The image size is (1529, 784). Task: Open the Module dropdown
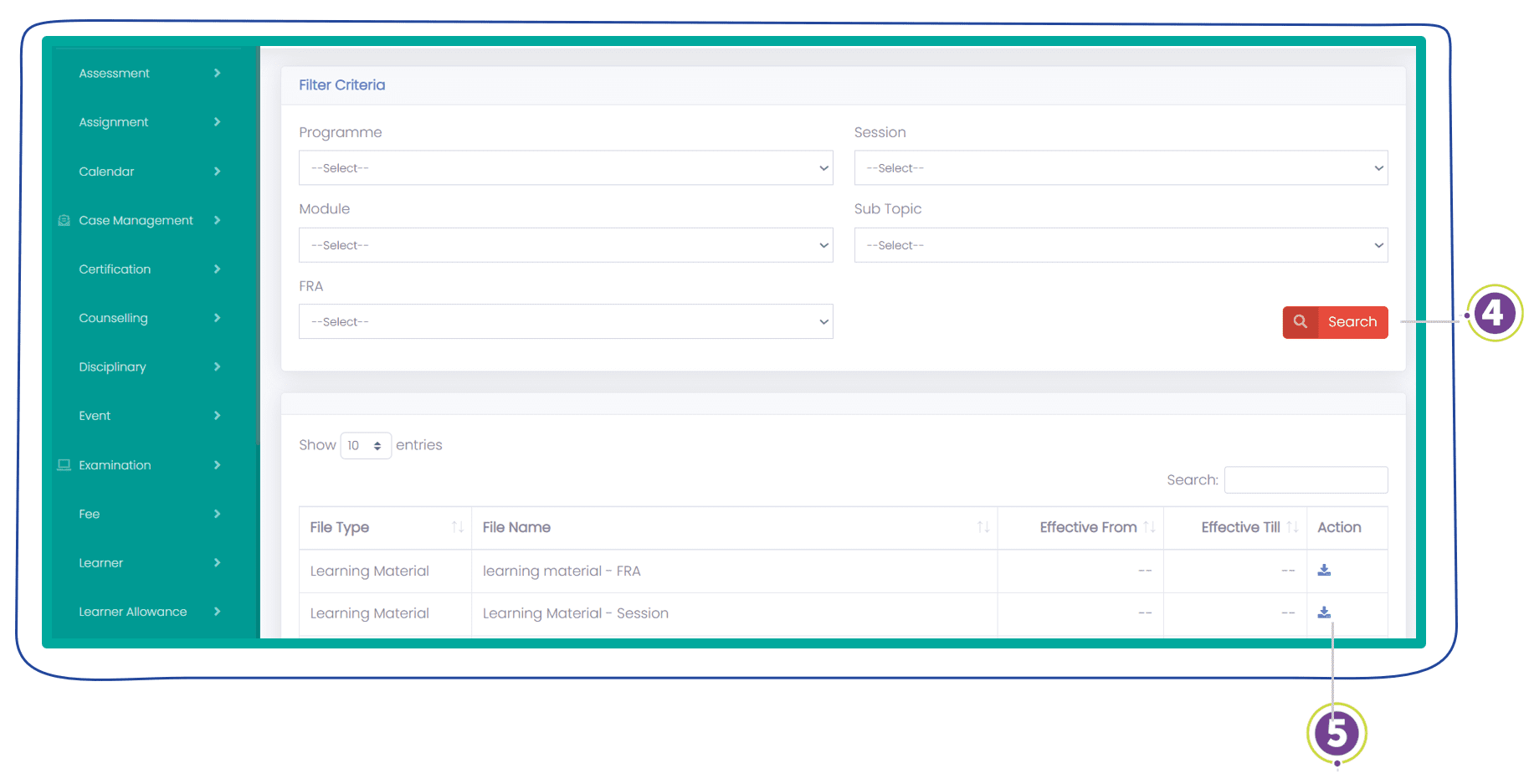pyautogui.click(x=565, y=245)
